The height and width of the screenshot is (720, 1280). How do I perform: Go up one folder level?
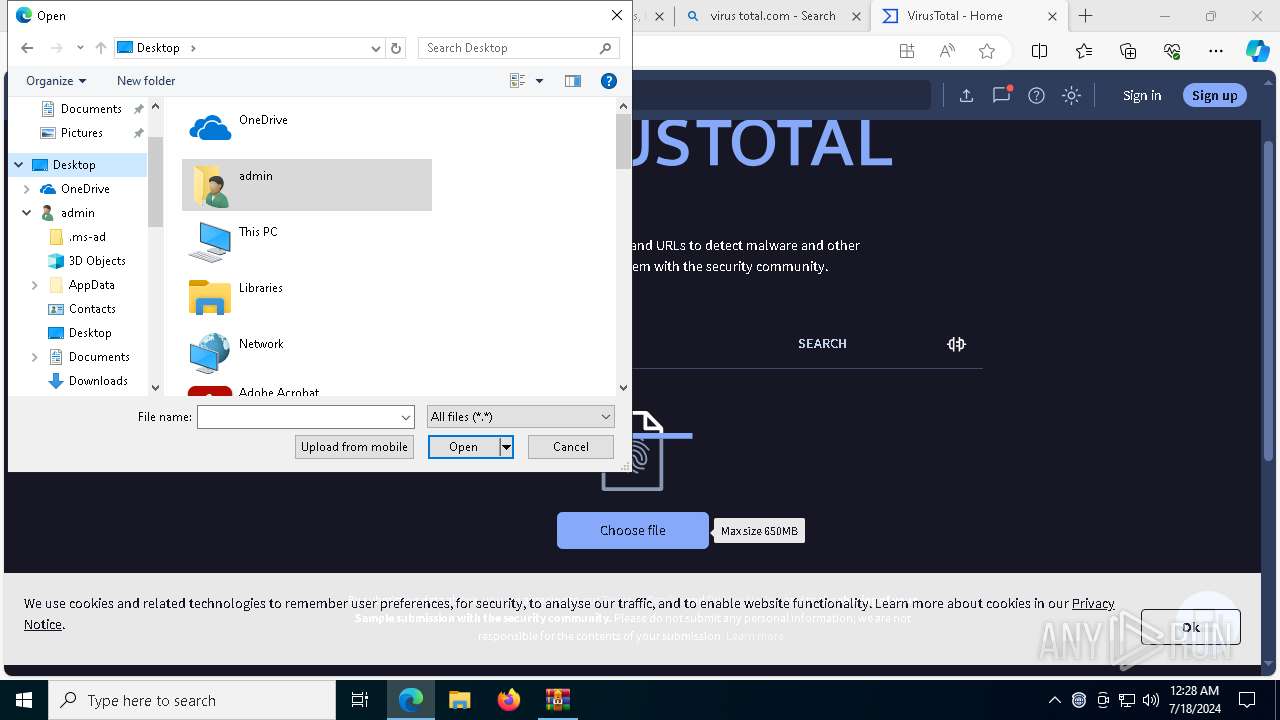[100, 48]
